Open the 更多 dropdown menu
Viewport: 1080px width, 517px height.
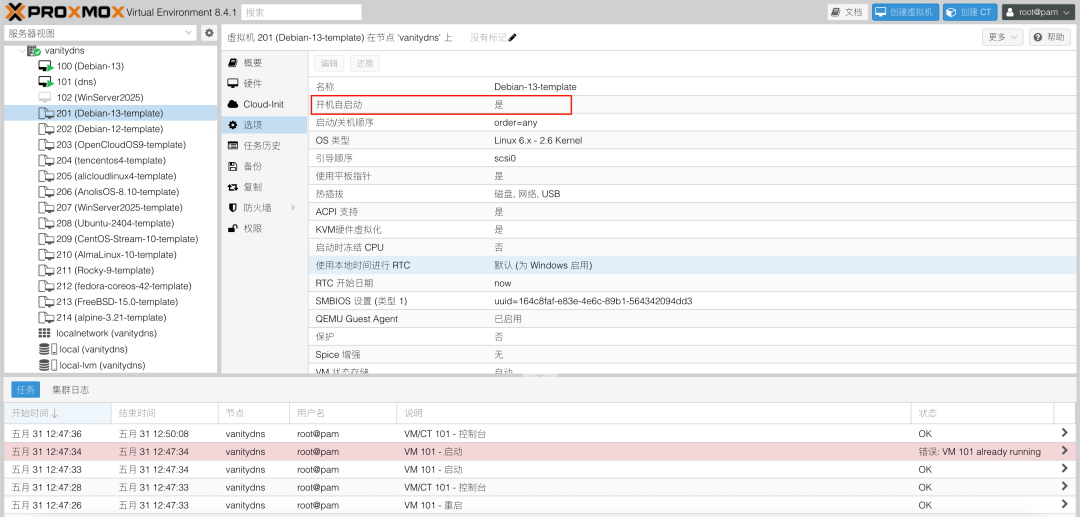coord(1002,38)
